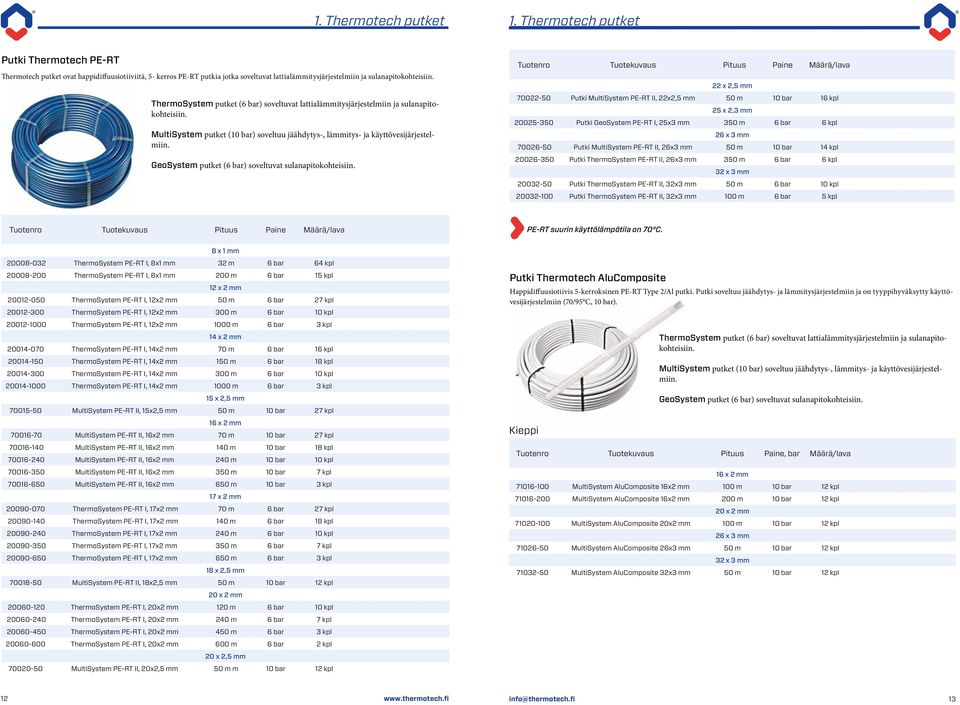Select product number 70026-50
Image resolution: width=960 pixels, height=705 pixels.
pyautogui.click(x=533, y=147)
